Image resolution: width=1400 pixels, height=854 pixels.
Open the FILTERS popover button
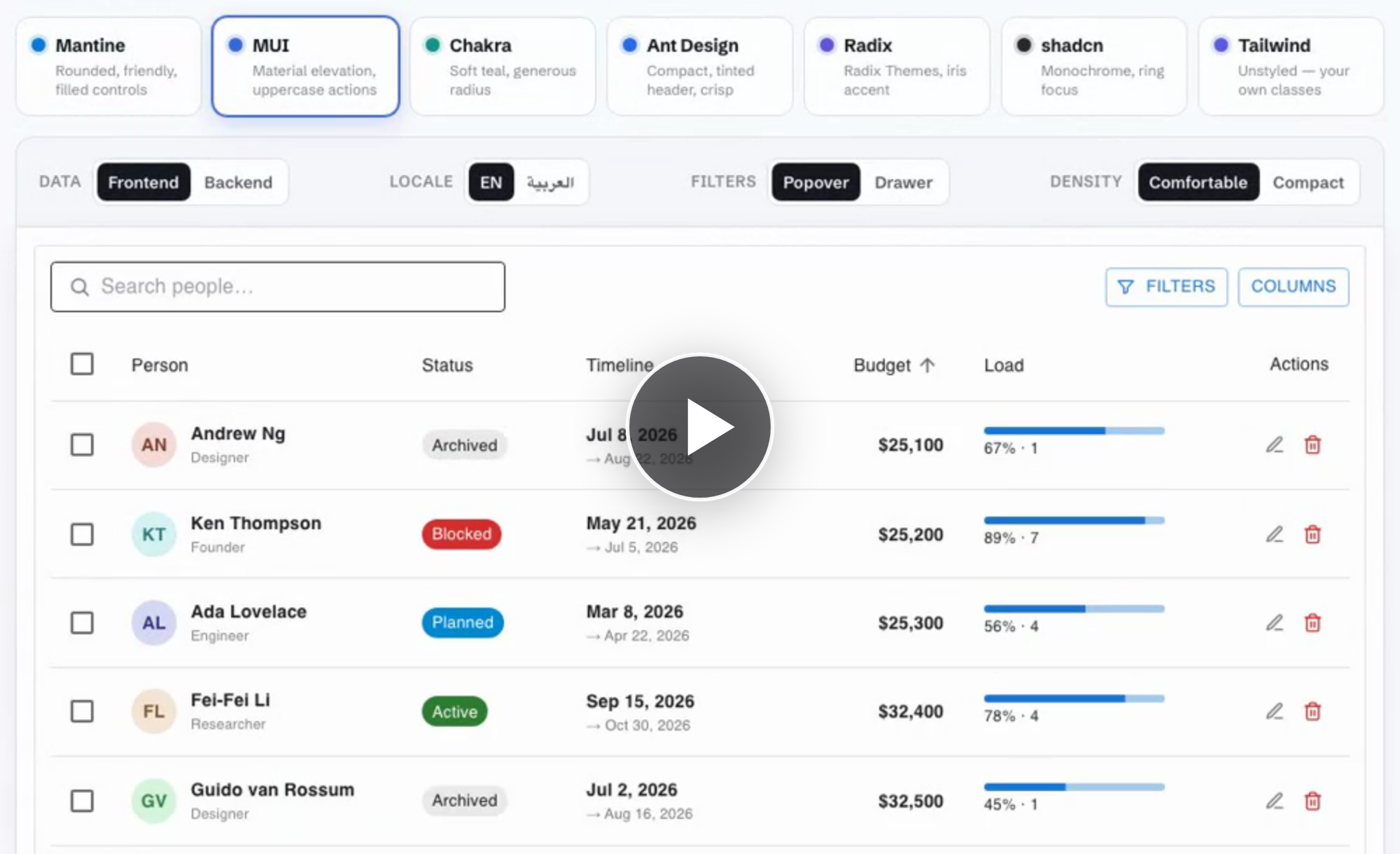point(1166,286)
